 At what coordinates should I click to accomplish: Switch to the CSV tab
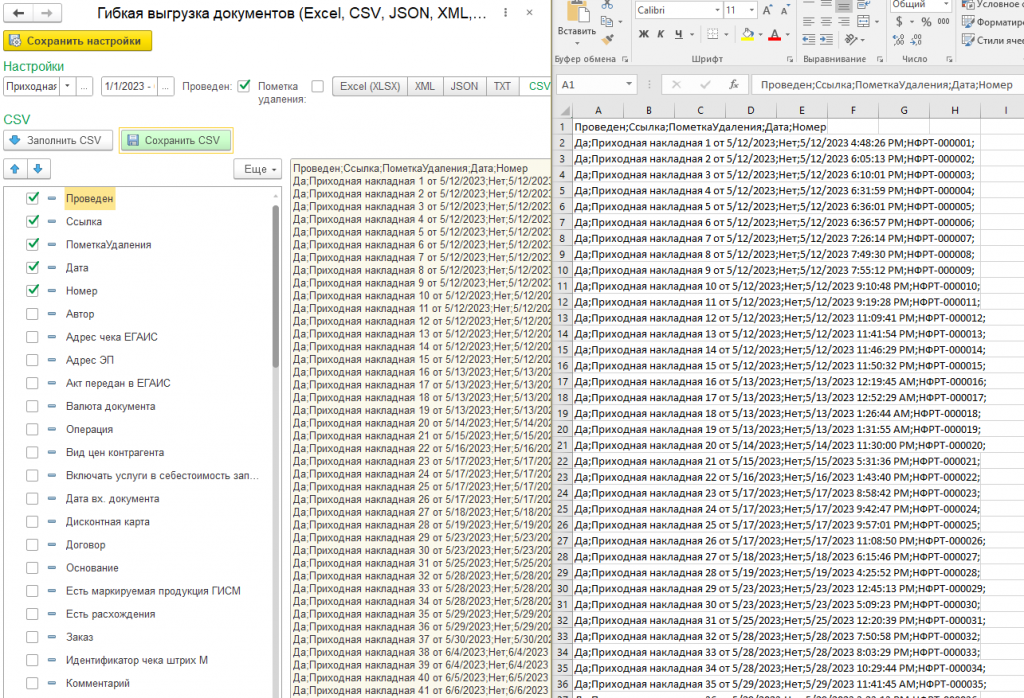pyautogui.click(x=538, y=86)
